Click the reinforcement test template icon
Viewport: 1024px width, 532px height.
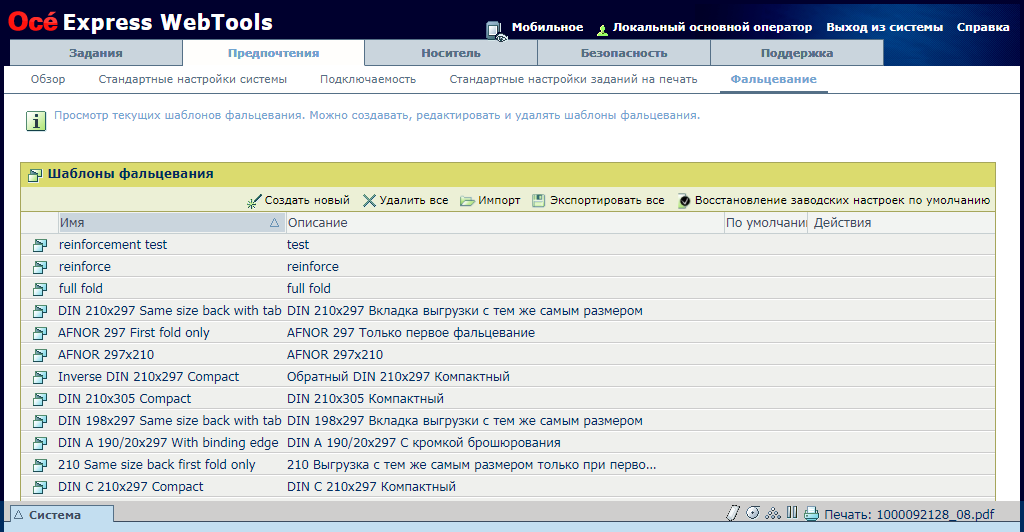tap(40, 245)
